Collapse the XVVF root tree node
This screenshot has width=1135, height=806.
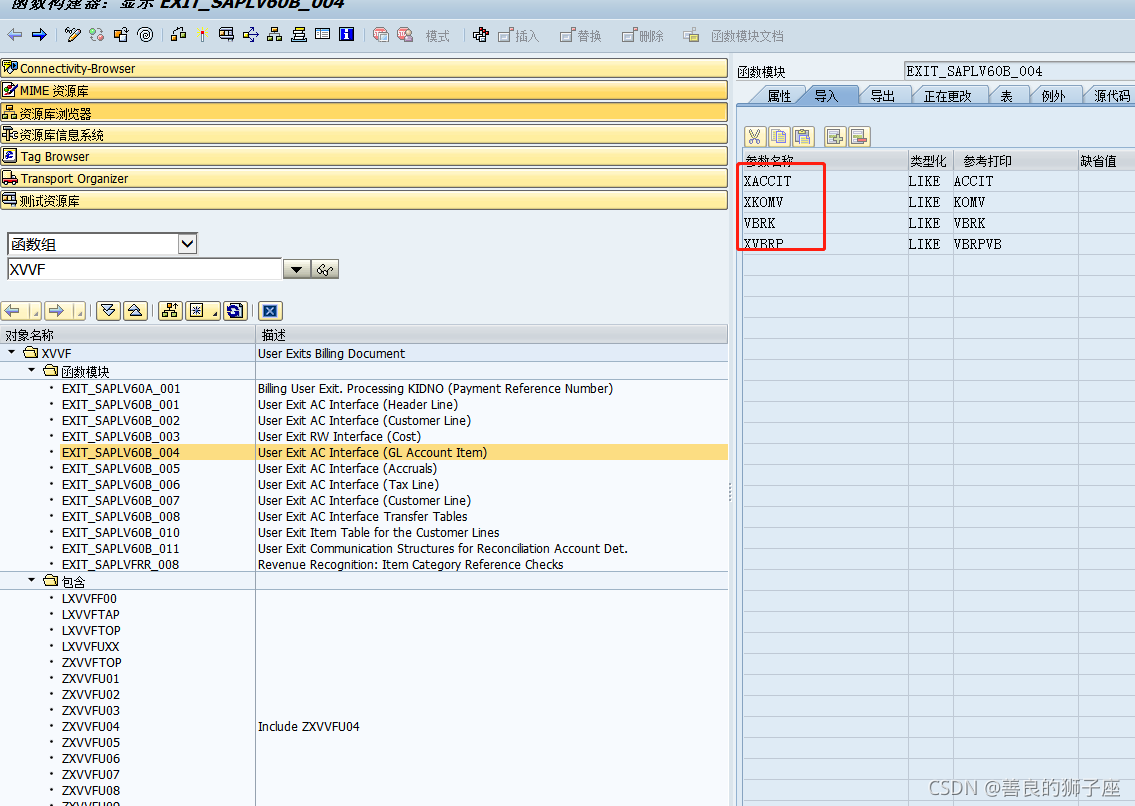(12, 353)
